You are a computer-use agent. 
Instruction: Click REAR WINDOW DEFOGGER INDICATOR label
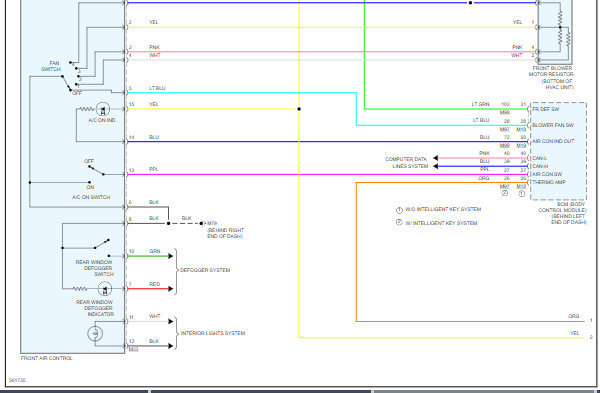tap(95, 308)
